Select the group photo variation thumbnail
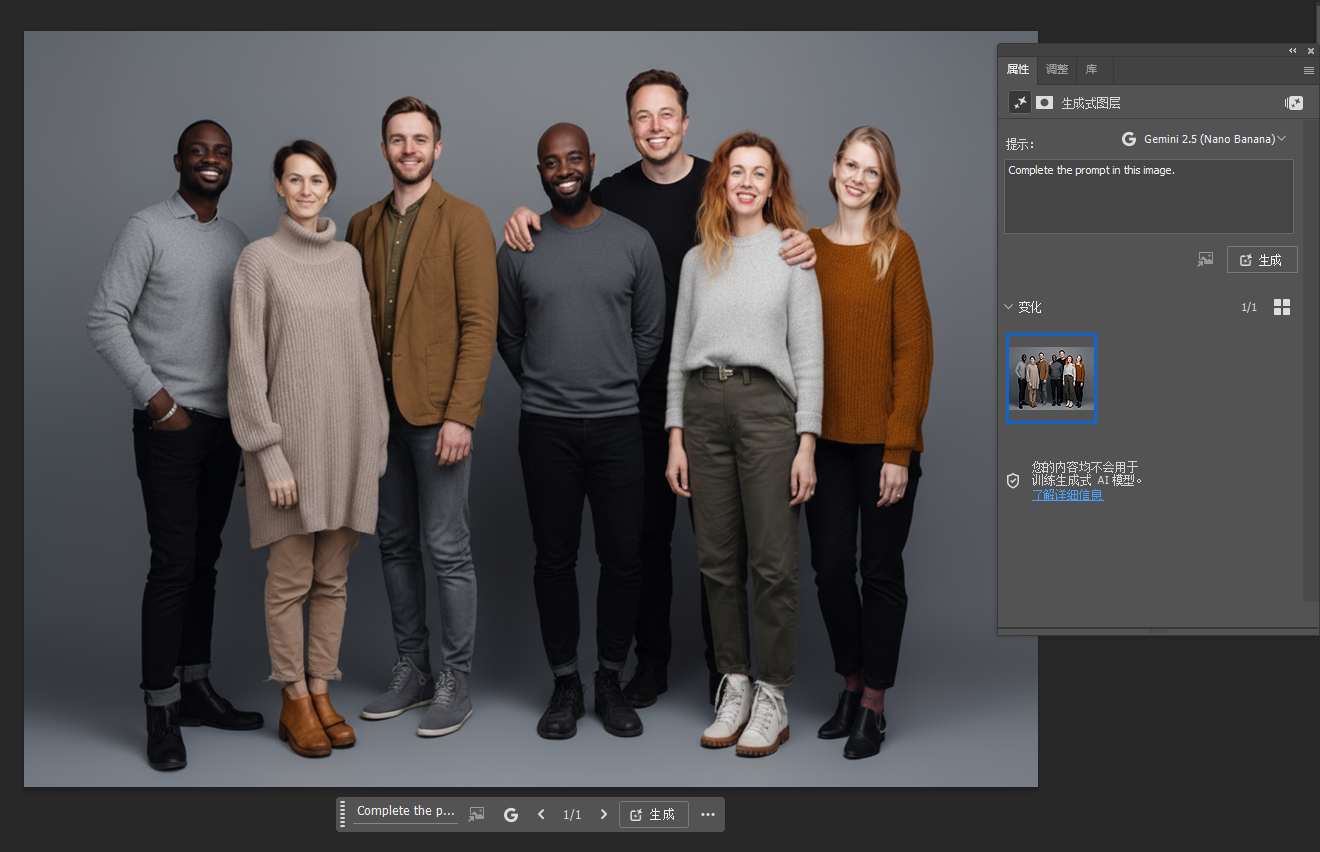The image size is (1320, 852). (1051, 378)
